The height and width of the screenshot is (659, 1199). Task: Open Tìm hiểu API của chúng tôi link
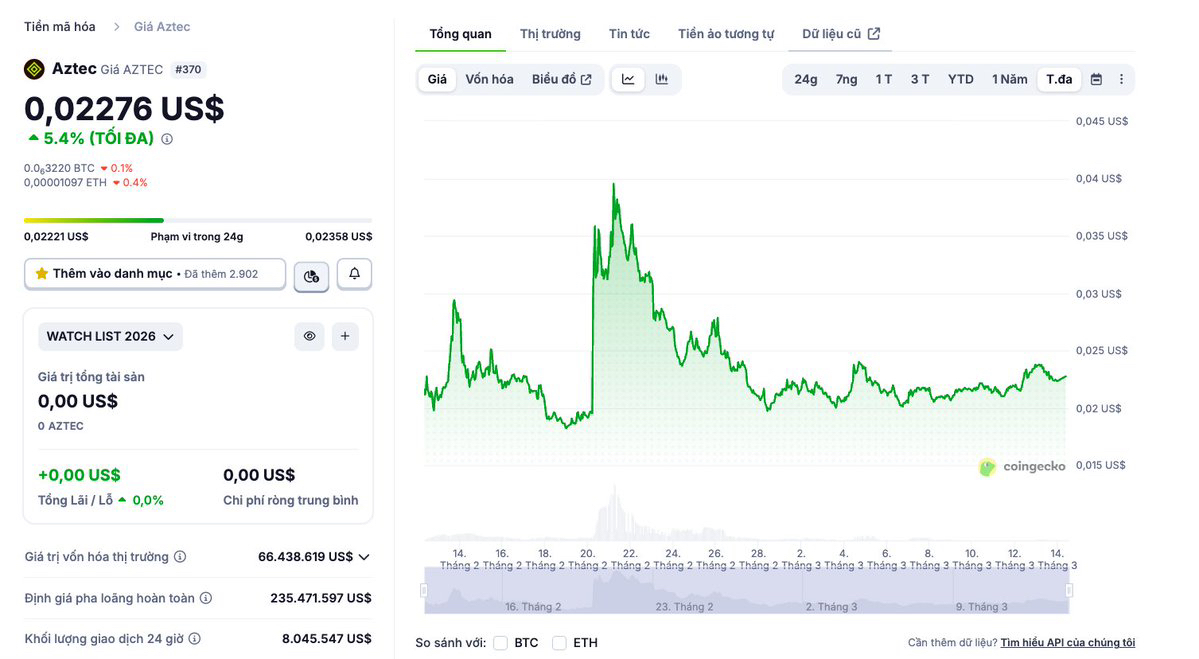[x=1067, y=643]
